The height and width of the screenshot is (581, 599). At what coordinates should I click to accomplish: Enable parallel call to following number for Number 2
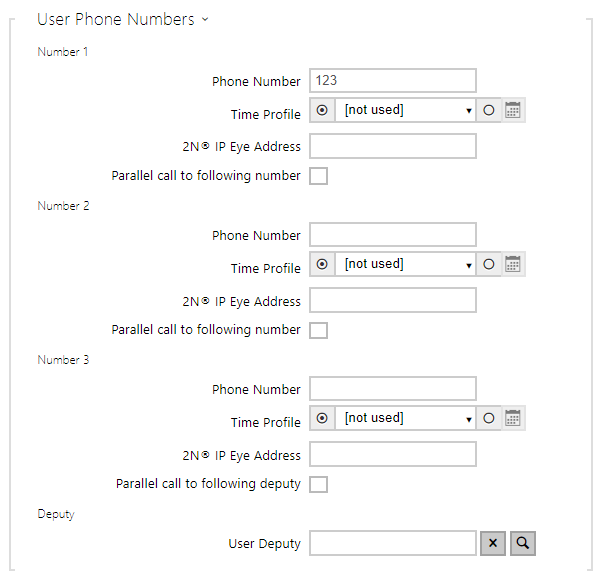[x=319, y=330]
